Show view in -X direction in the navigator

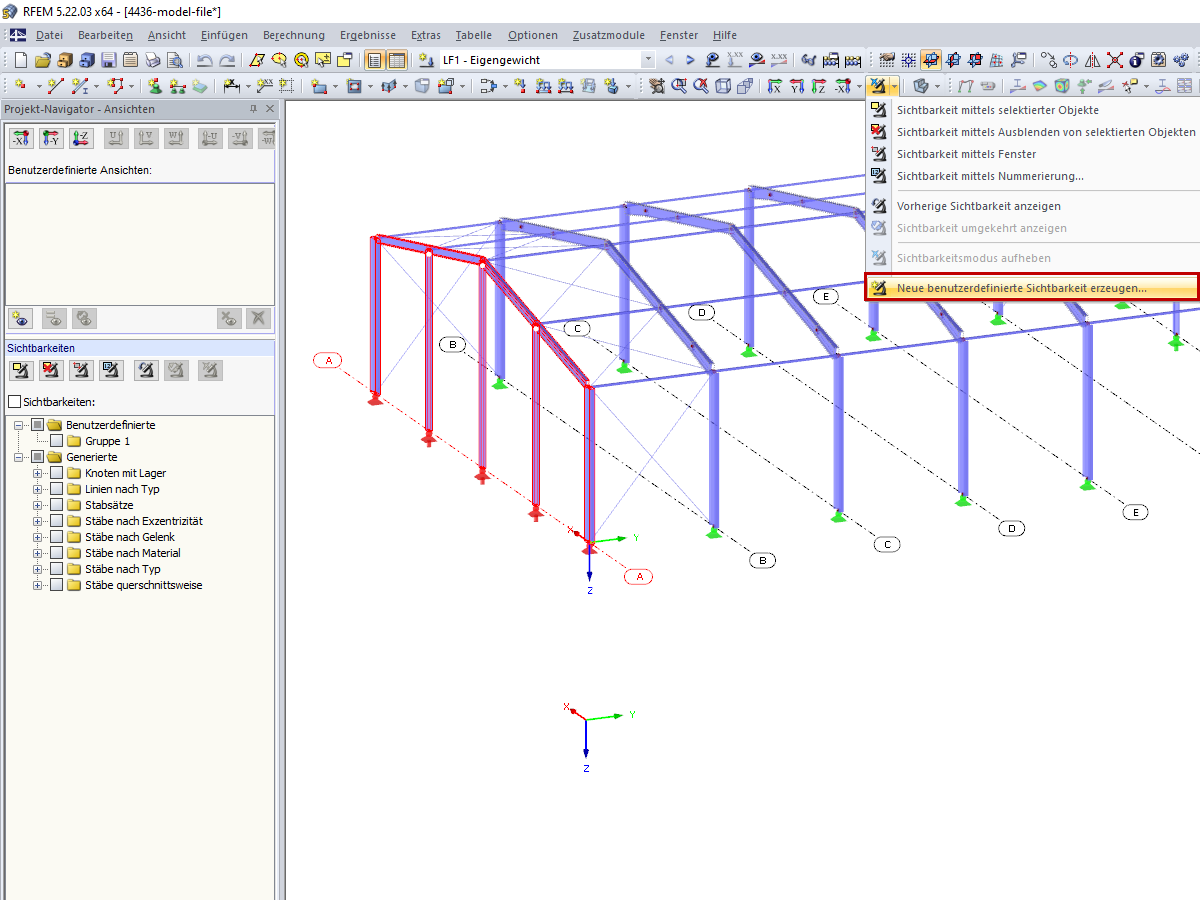tap(21, 139)
